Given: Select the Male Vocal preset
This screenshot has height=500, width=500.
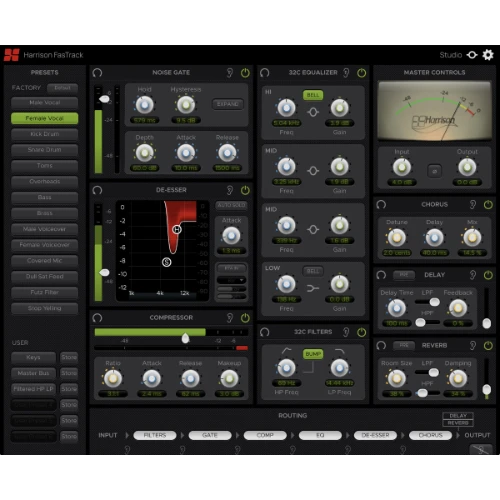Looking at the screenshot, I should coord(45,103).
